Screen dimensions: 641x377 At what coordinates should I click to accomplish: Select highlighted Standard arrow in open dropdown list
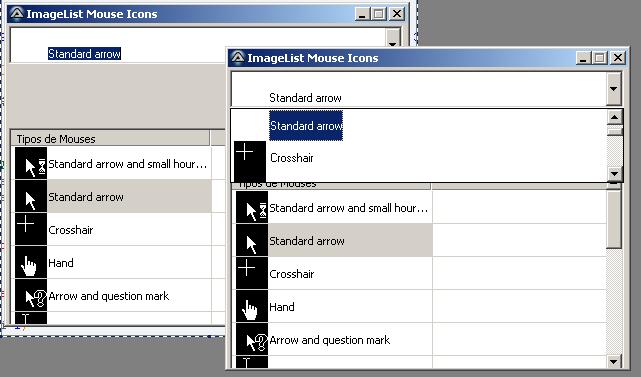pos(306,126)
